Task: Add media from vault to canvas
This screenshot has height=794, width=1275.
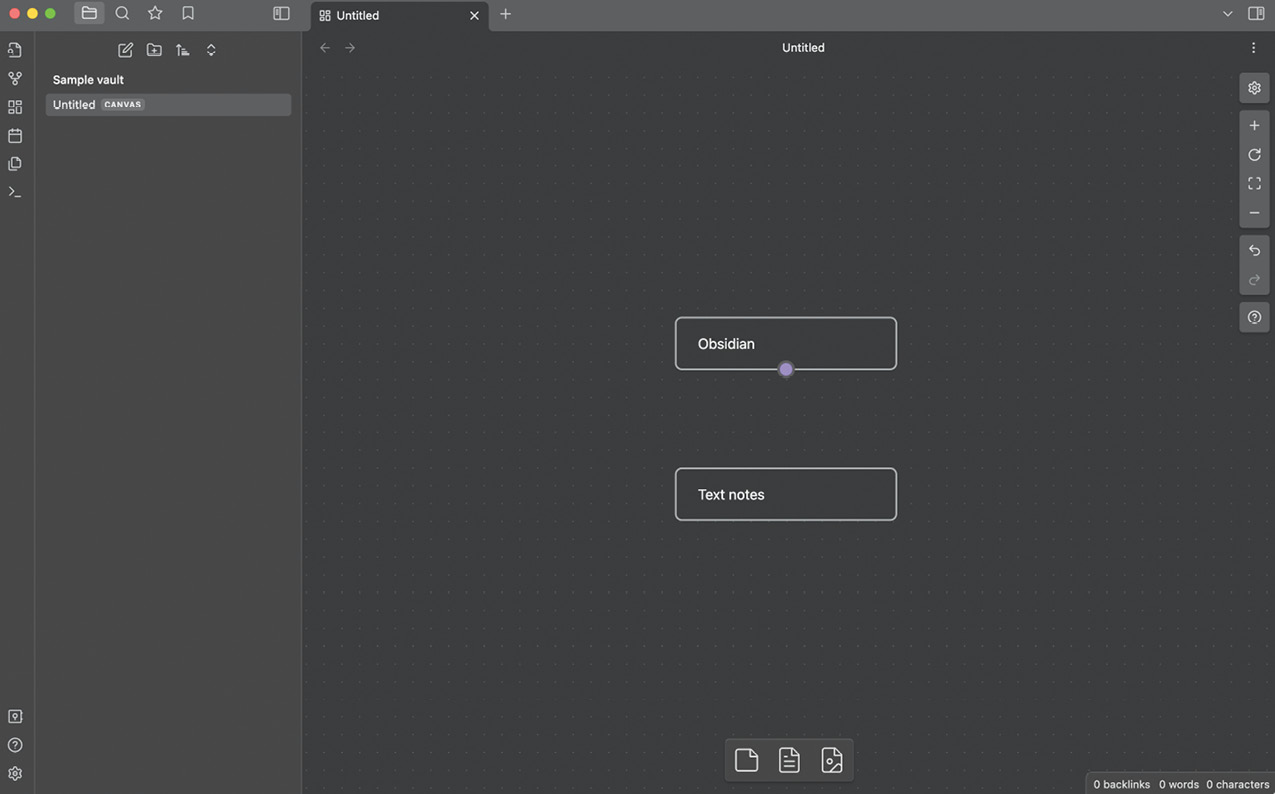Action: click(831, 760)
